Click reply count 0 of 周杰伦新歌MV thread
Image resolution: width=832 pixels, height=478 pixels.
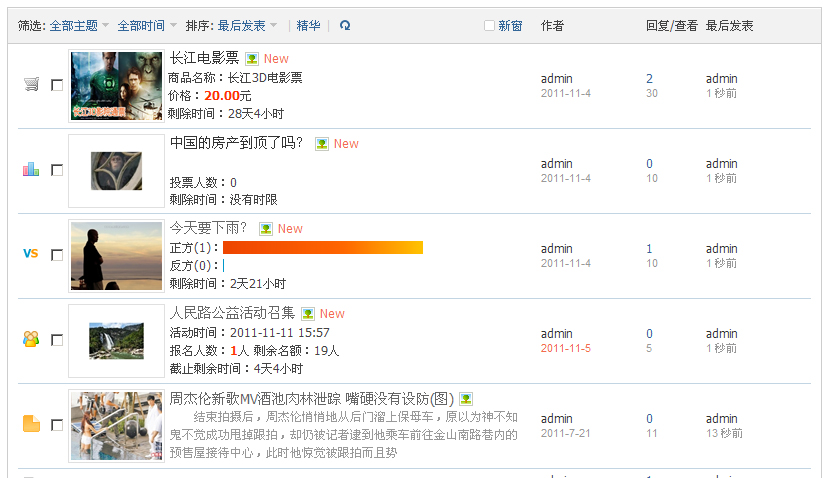[x=649, y=419]
